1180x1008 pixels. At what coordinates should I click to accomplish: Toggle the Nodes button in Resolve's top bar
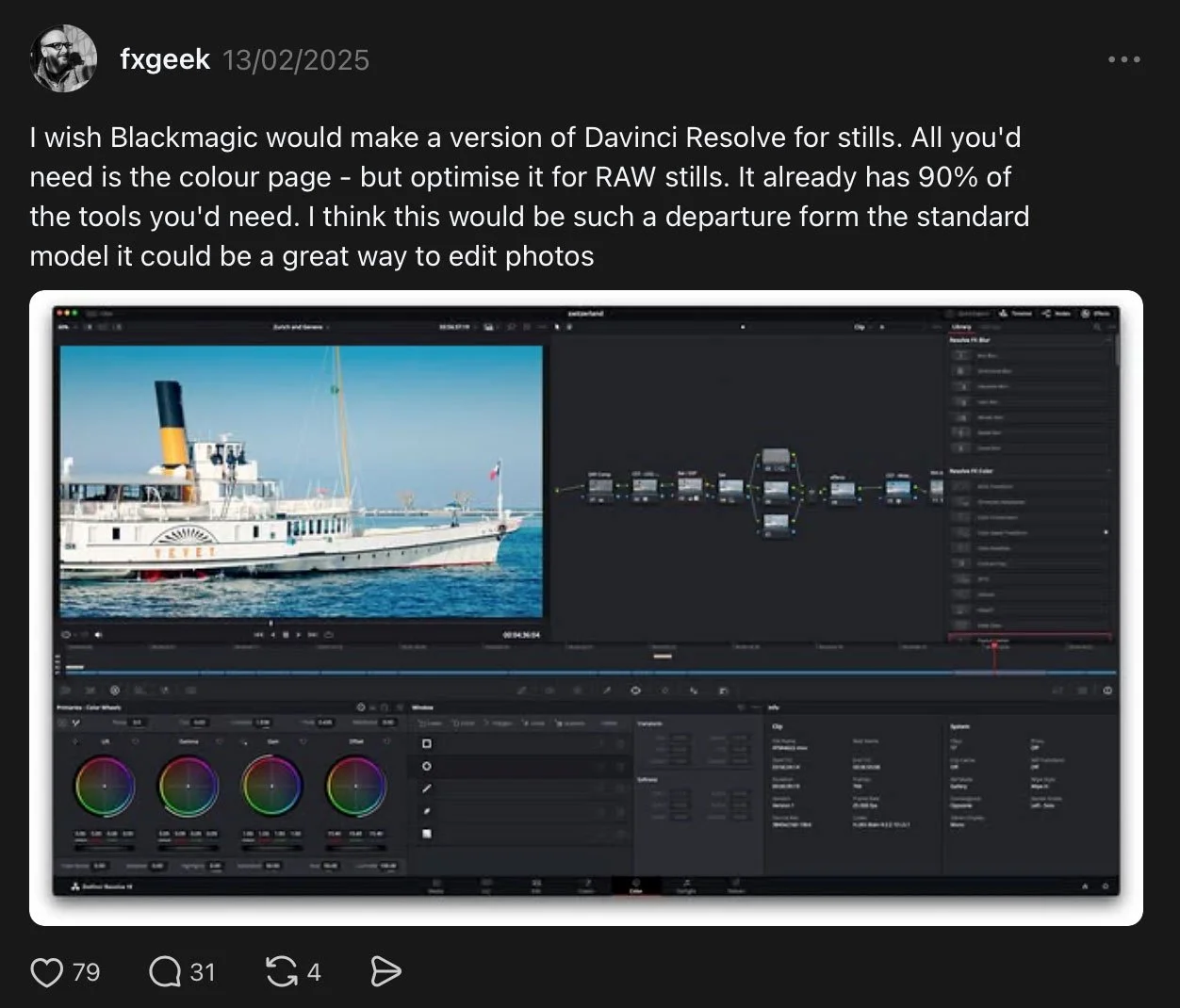coord(1057,313)
